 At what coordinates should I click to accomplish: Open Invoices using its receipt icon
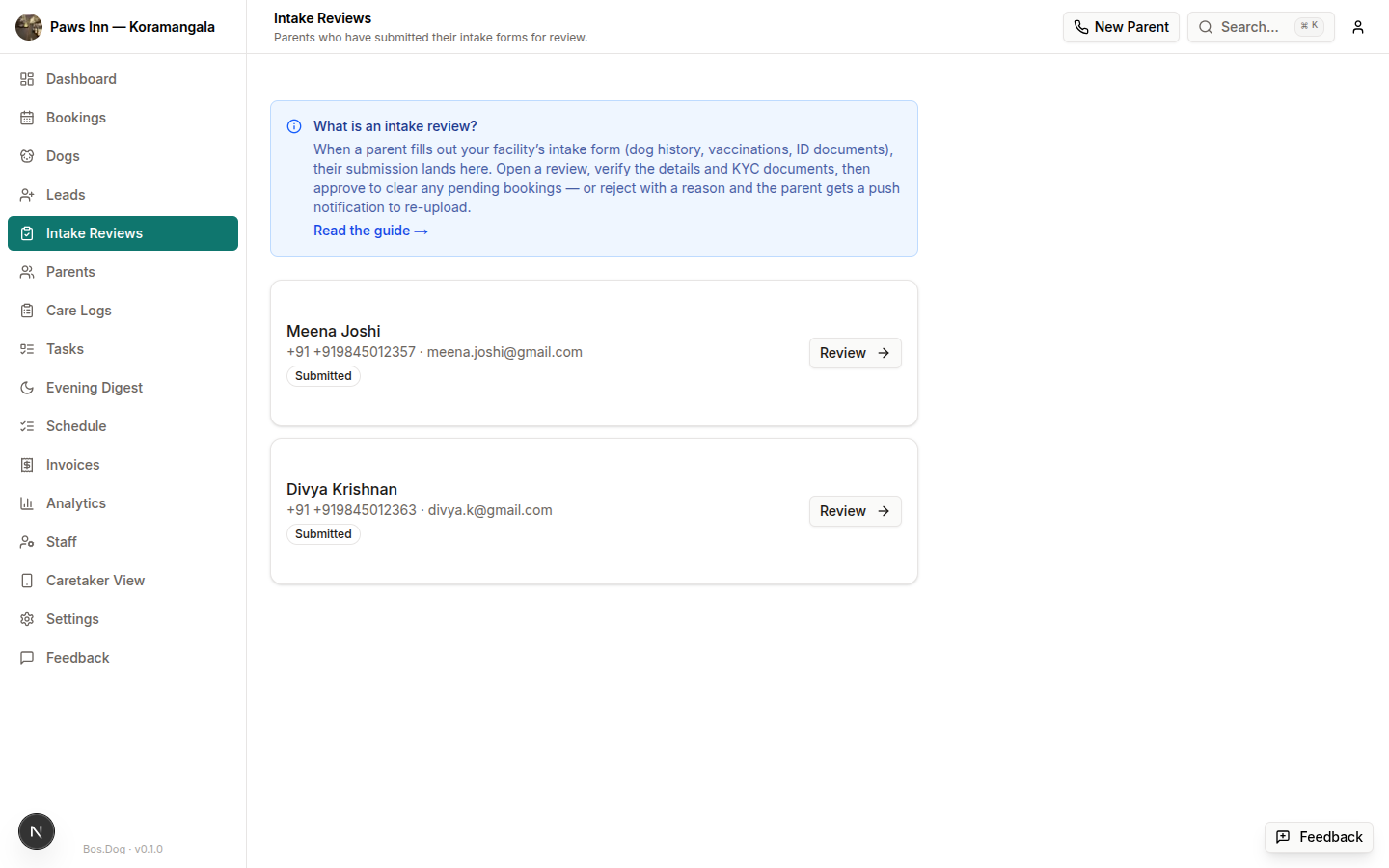[26, 464]
